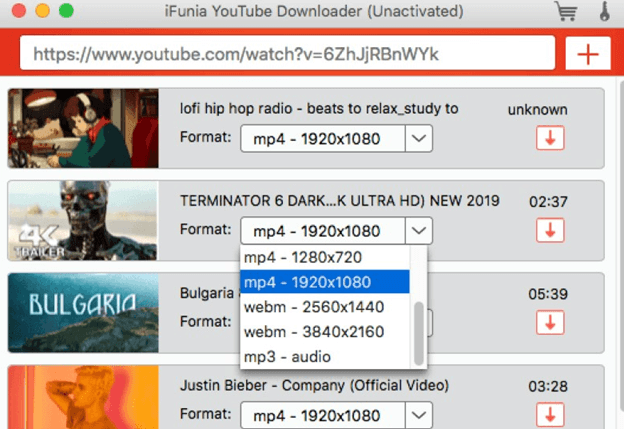Download the Terminator 6 trailer video
The height and width of the screenshot is (429, 624).
[550, 230]
